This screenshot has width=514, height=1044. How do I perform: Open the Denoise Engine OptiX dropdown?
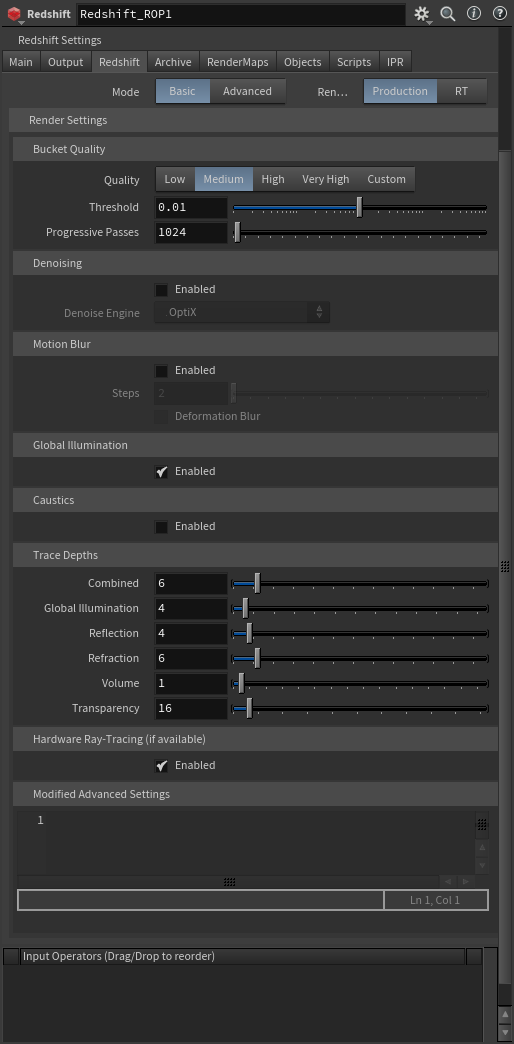tap(242, 312)
